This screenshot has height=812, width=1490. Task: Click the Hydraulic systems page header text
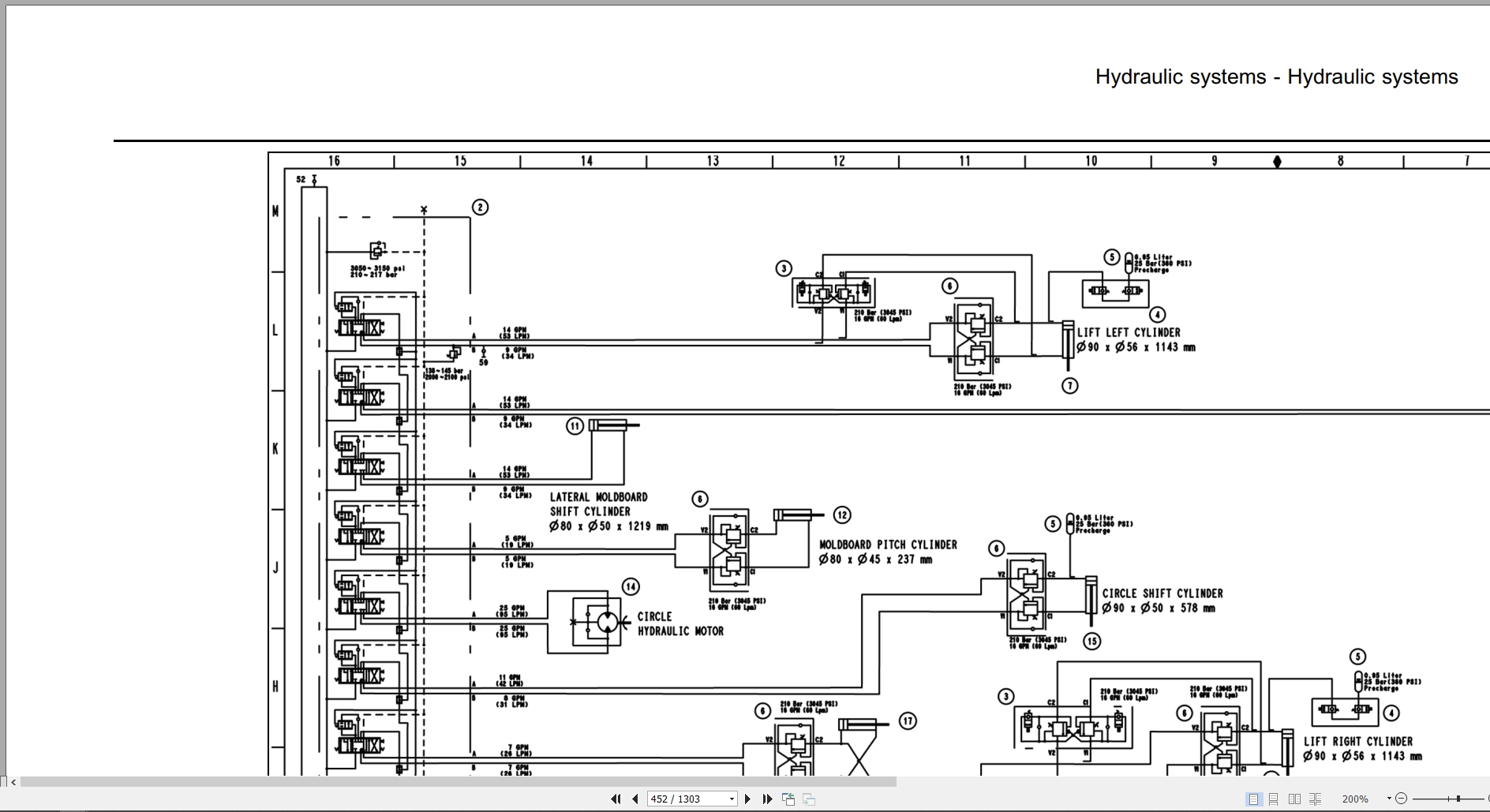click(1276, 77)
